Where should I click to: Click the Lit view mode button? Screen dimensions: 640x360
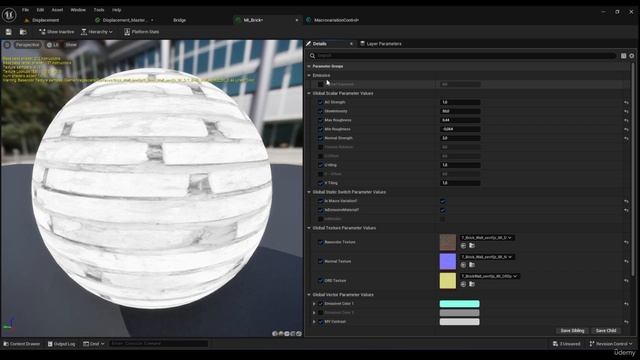[53, 45]
